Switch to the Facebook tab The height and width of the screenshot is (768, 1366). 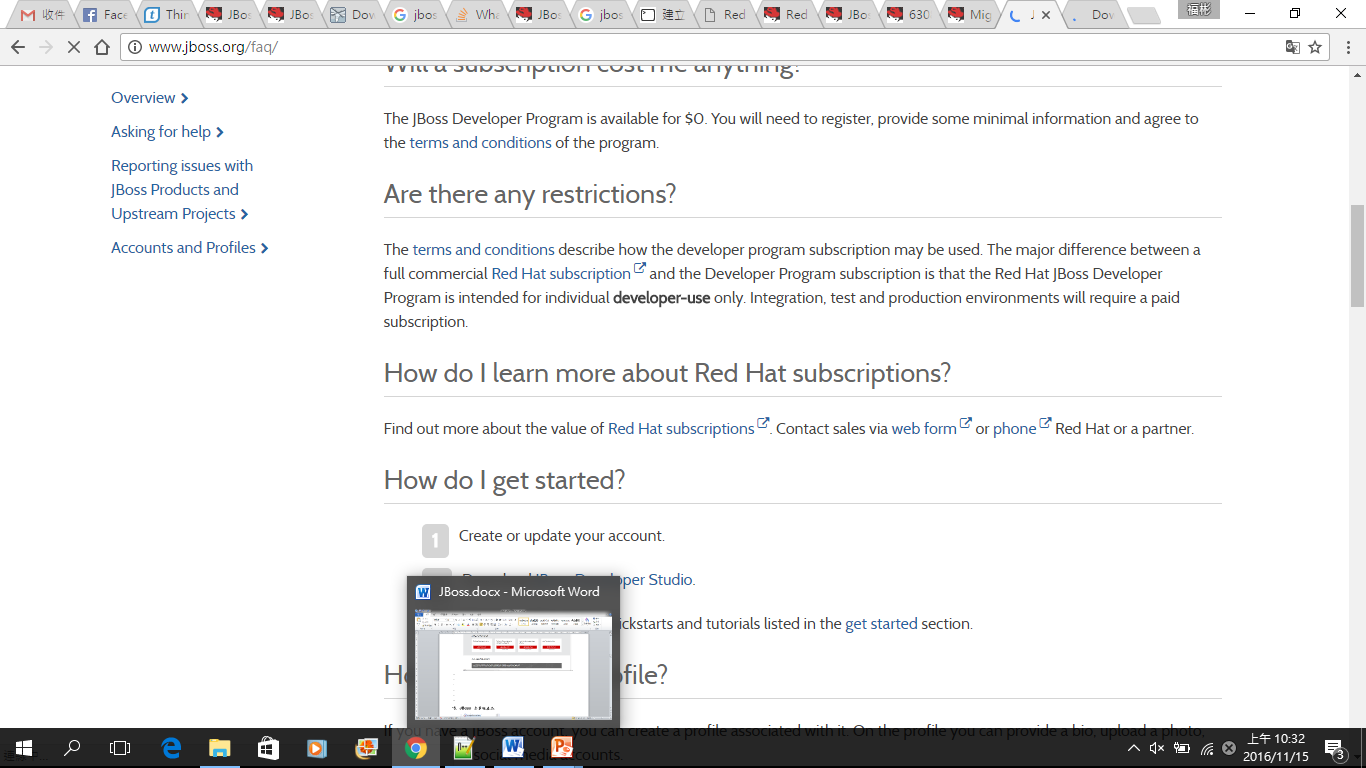[104, 15]
